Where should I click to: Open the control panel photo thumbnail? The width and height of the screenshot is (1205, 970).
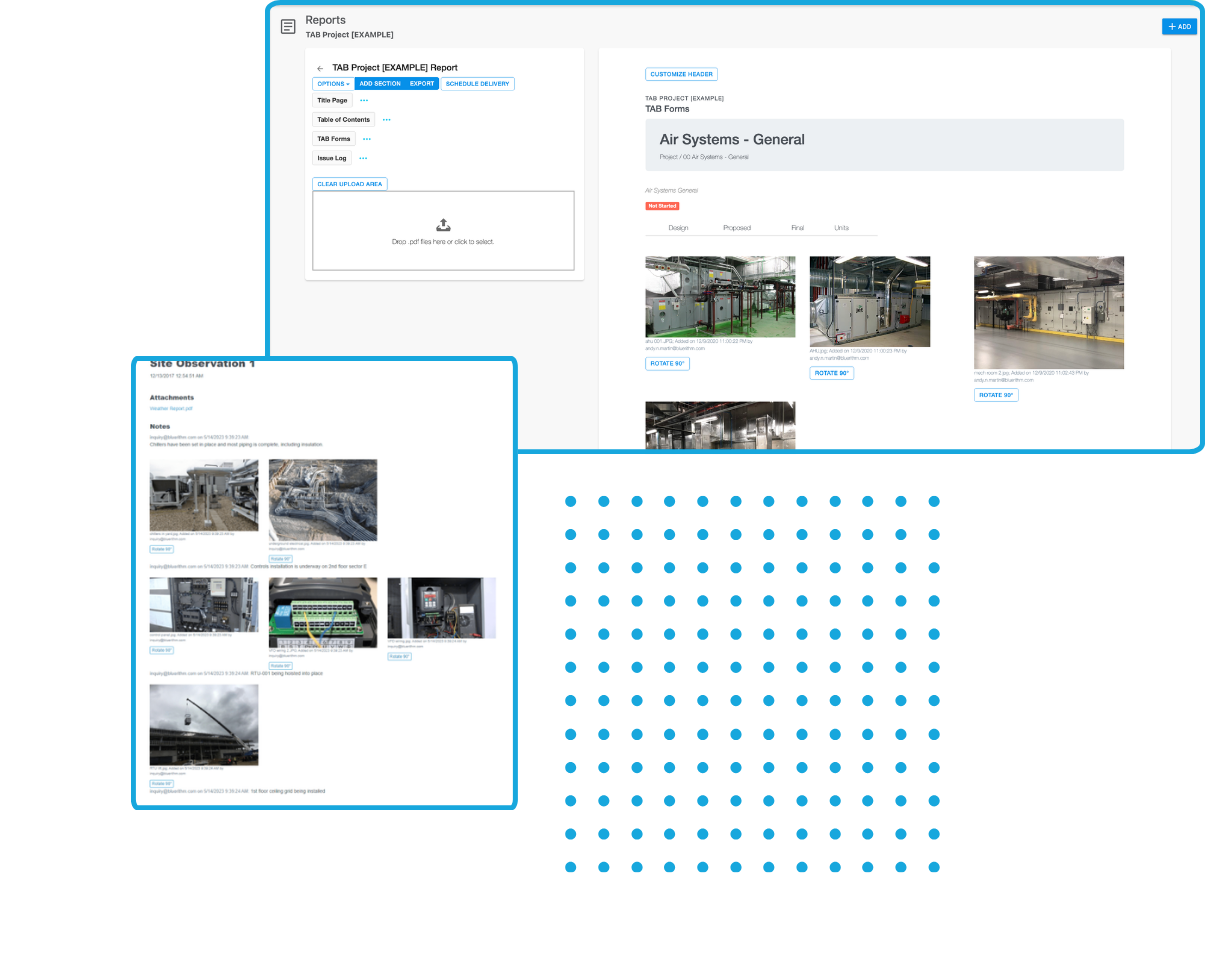click(204, 604)
